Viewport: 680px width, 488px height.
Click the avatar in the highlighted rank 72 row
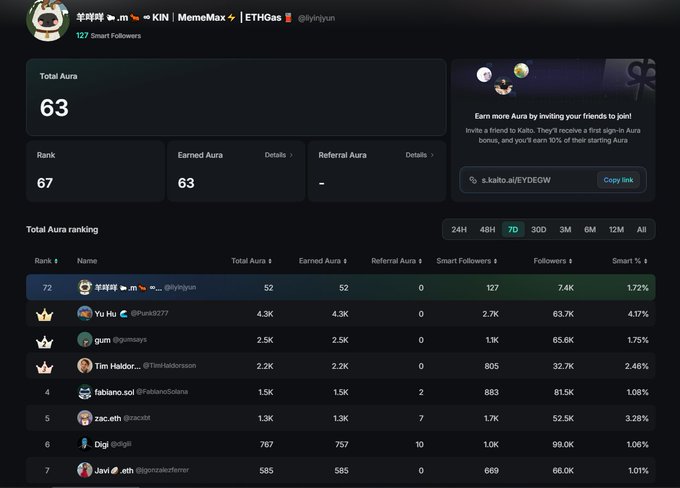pyautogui.click(x=85, y=287)
